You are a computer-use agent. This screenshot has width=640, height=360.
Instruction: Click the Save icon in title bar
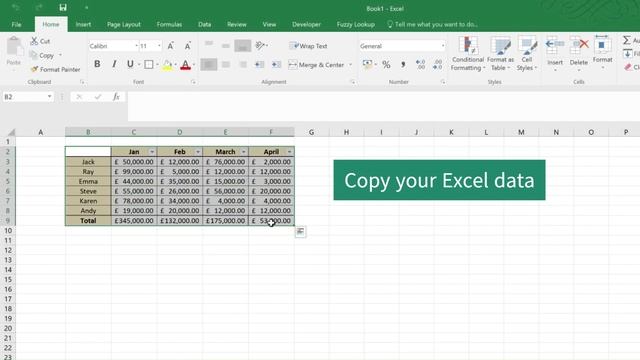coord(63,7)
